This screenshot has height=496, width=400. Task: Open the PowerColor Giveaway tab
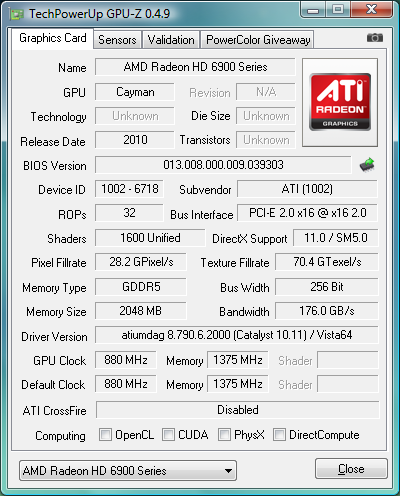coord(258,40)
